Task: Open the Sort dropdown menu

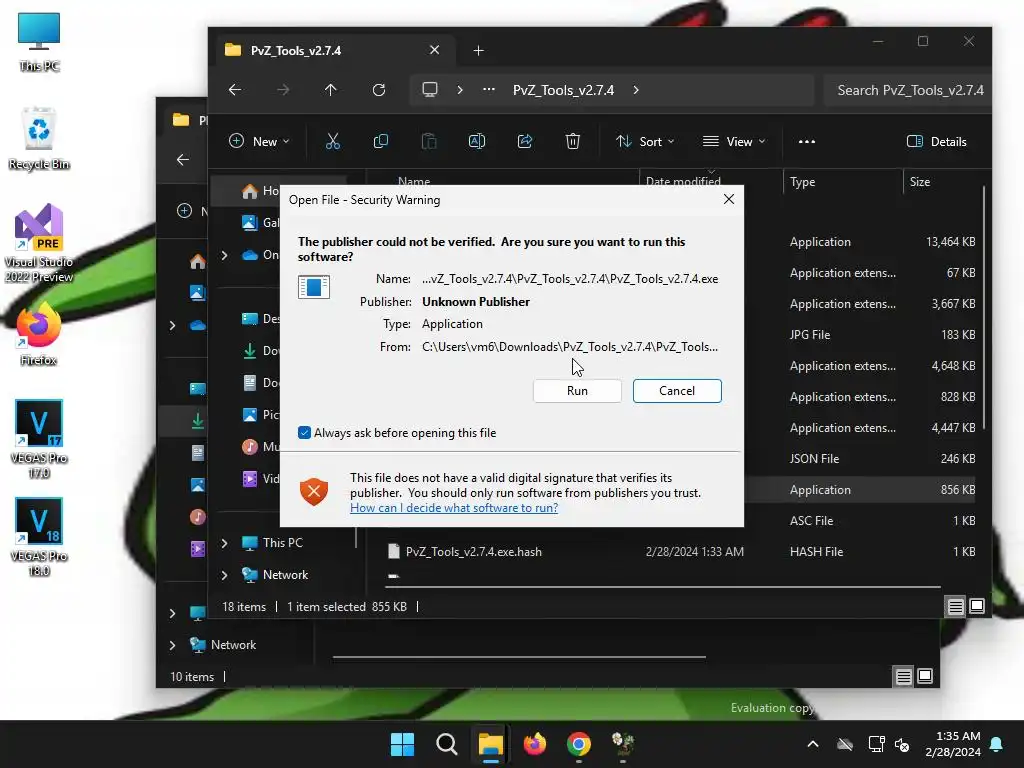Action: tap(645, 141)
